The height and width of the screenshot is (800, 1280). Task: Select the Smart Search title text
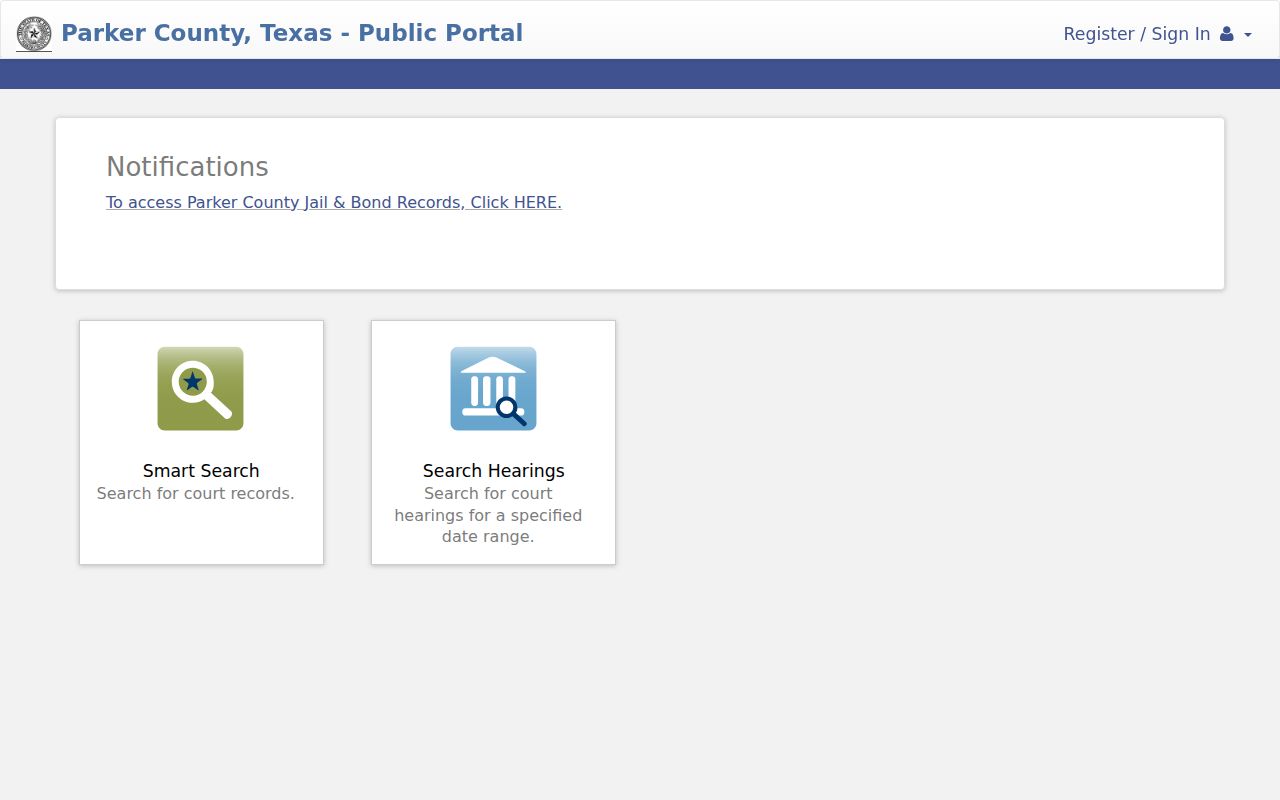click(x=201, y=471)
